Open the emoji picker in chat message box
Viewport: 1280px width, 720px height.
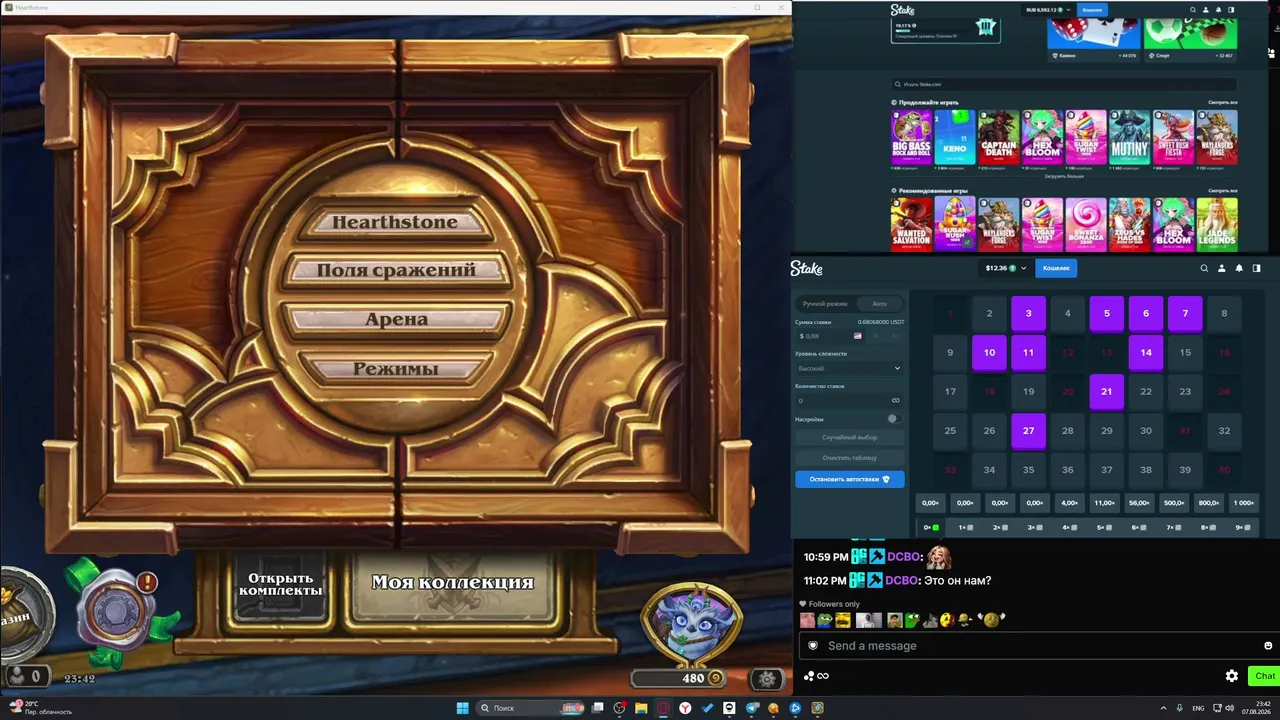(1268, 646)
